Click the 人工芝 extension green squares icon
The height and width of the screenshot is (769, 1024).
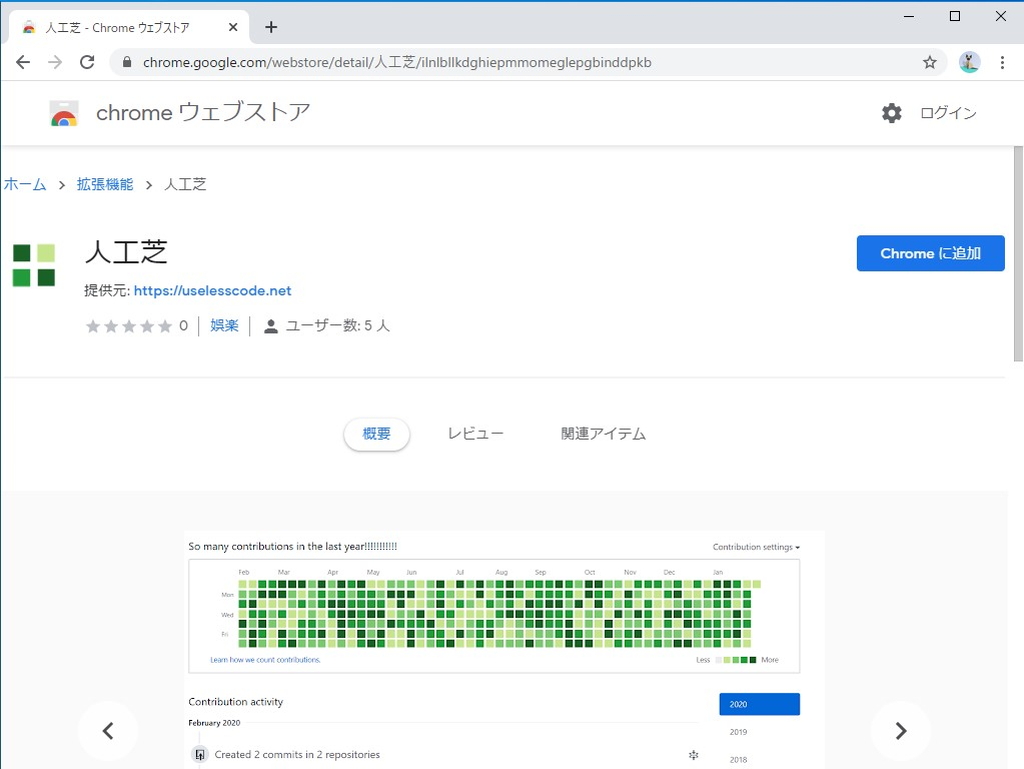[34, 264]
